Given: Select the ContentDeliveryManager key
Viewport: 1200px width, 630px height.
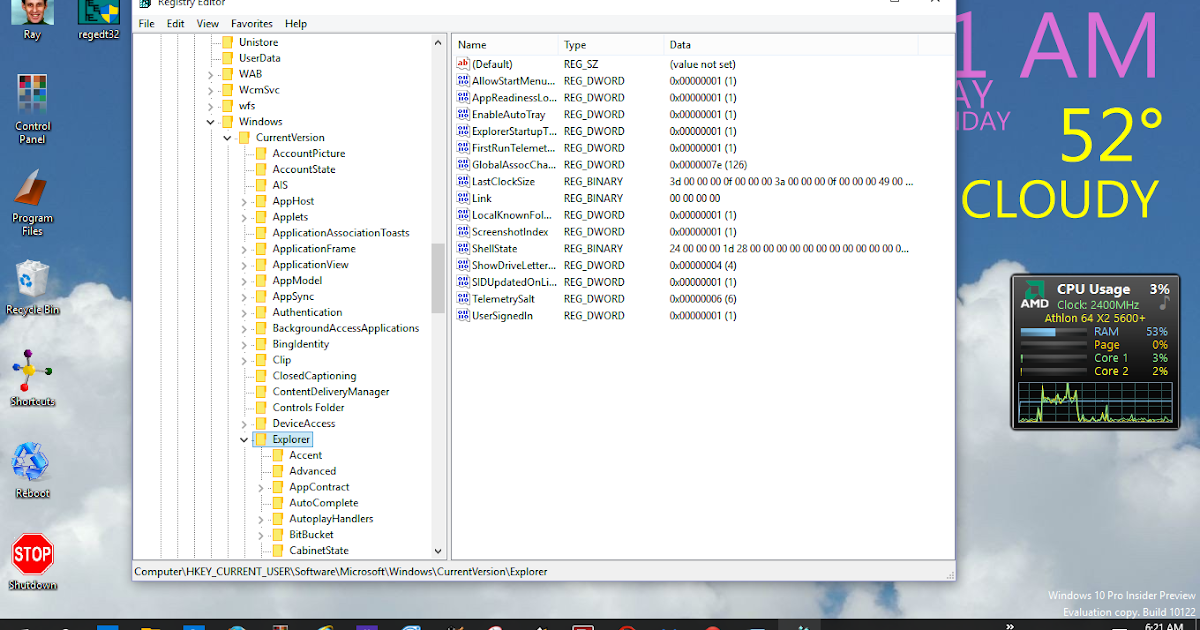Looking at the screenshot, I should [330, 391].
